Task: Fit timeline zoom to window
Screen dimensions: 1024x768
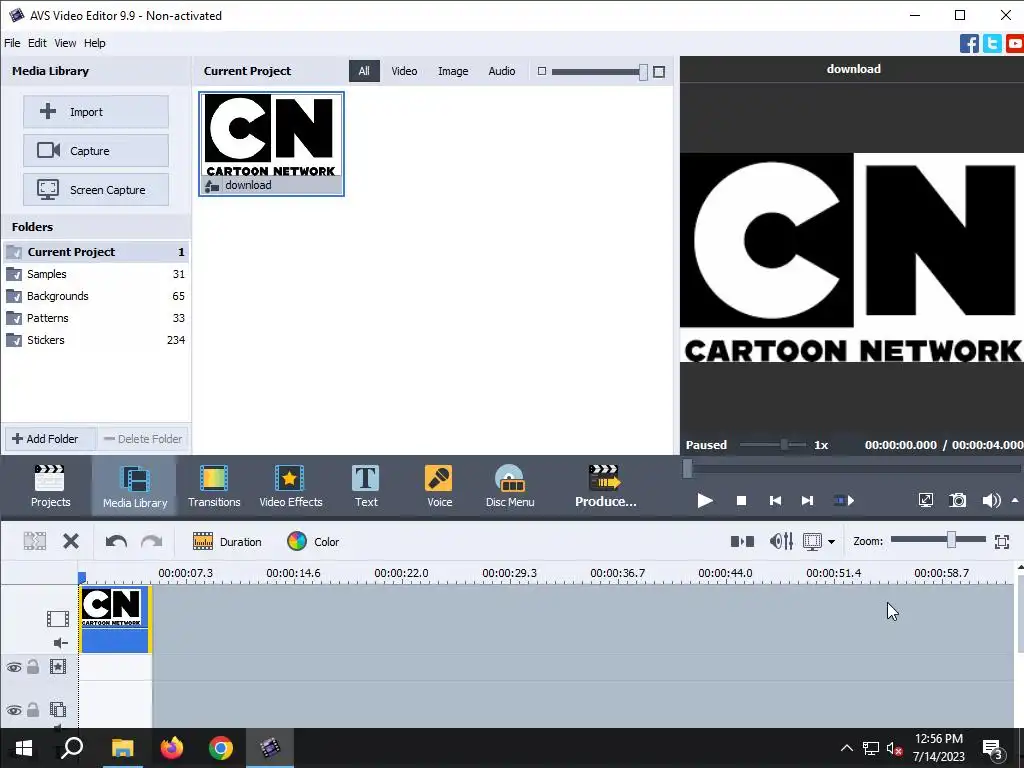Action: [1002, 541]
